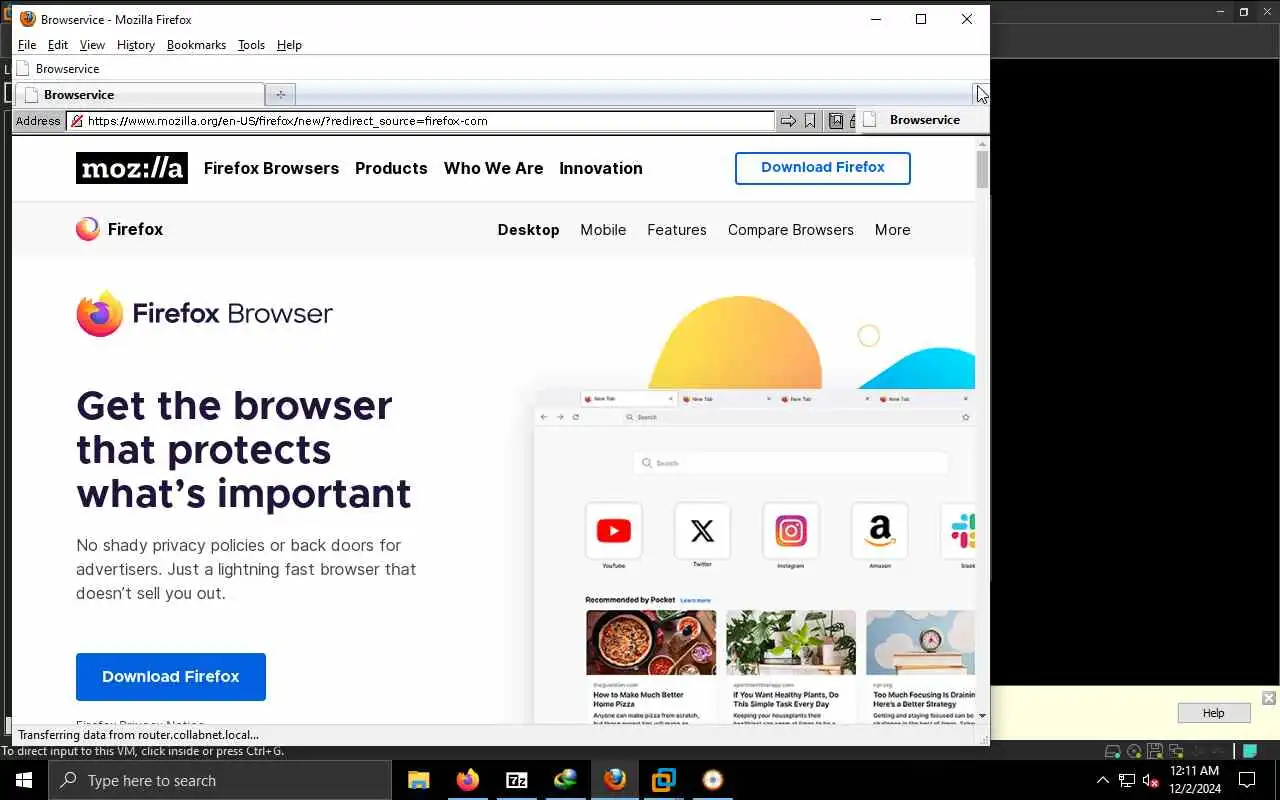Open the History menu
This screenshot has width=1280, height=800.
pyautogui.click(x=136, y=45)
